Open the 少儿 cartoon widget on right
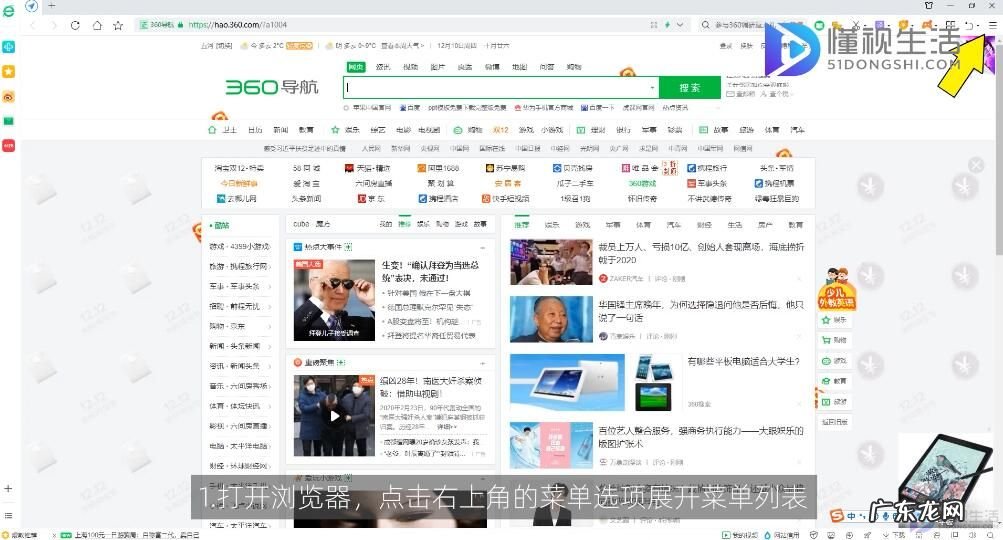 pos(836,289)
